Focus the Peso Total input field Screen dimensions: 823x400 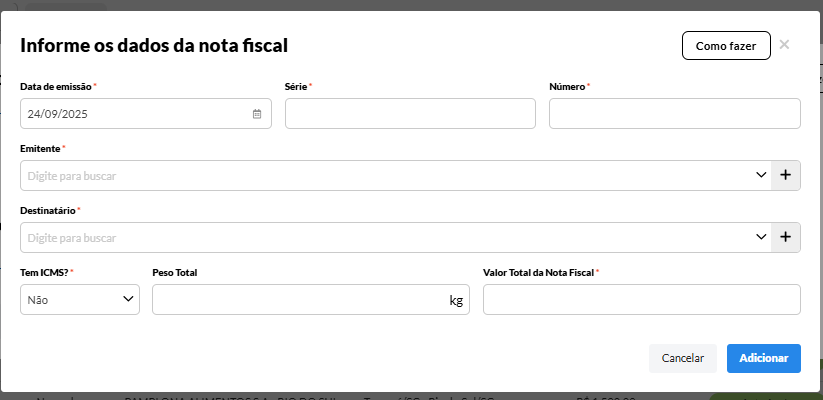(298, 300)
